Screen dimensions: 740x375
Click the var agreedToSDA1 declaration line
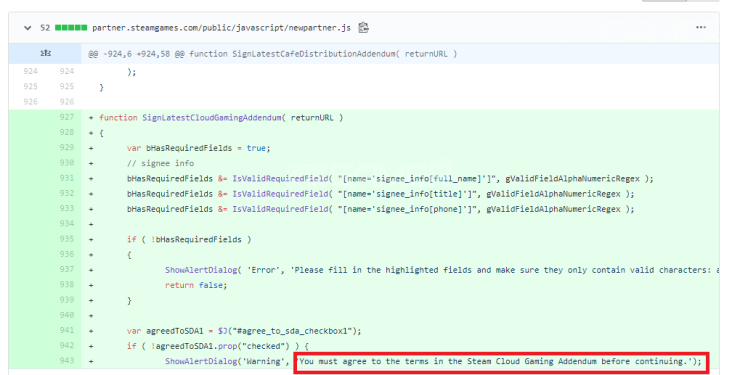point(244,331)
